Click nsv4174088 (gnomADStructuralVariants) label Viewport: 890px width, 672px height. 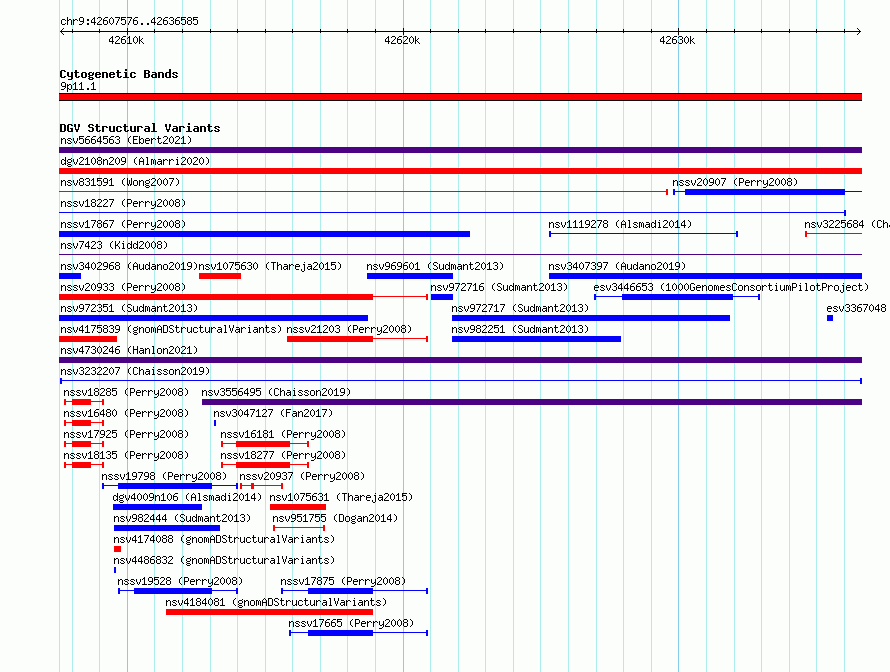point(224,539)
